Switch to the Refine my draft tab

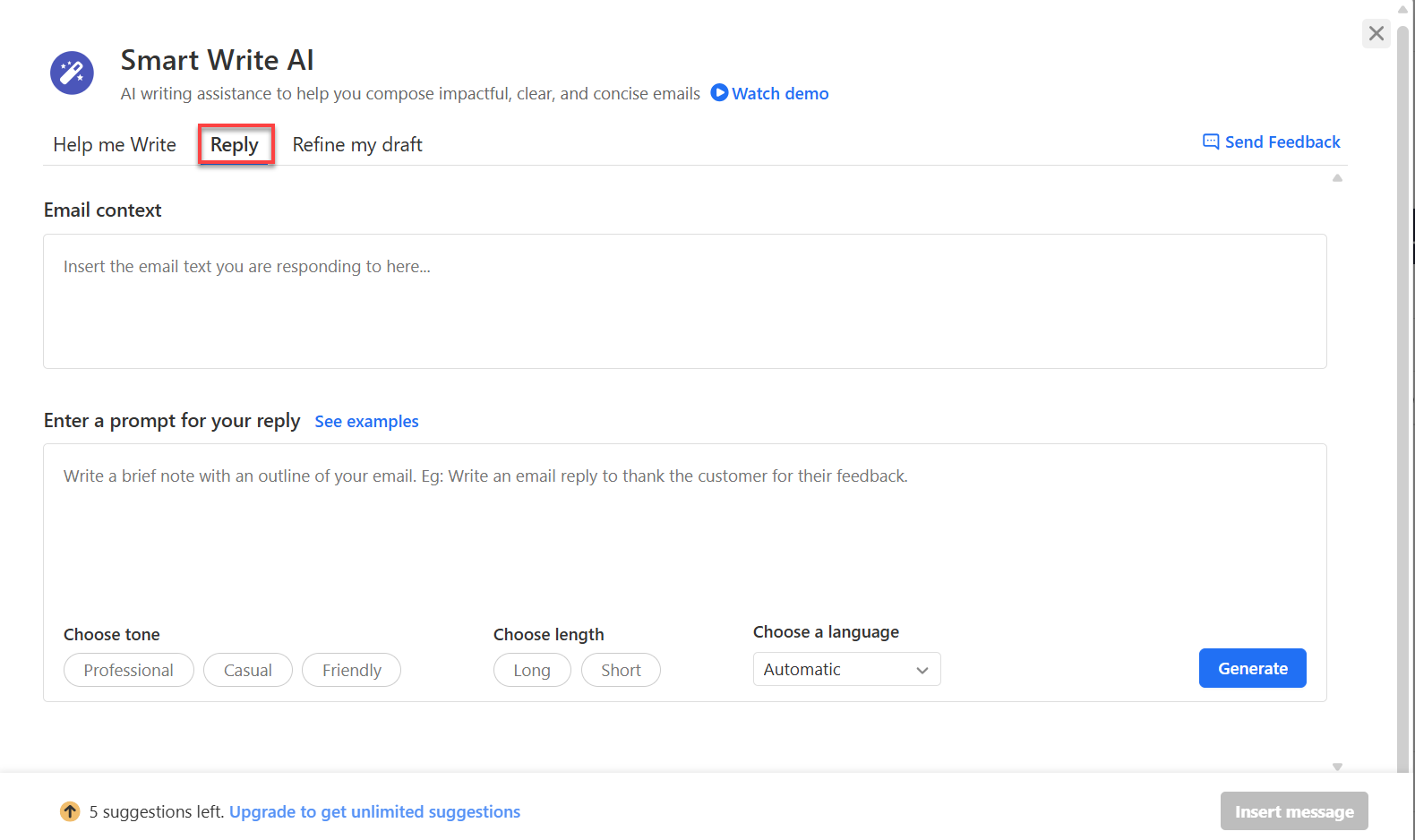pos(357,144)
